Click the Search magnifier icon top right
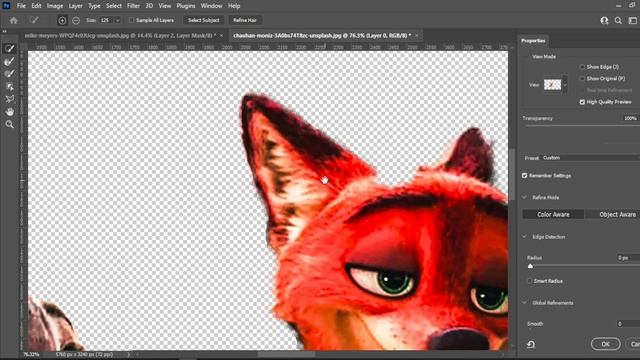The width and height of the screenshot is (640, 360). (618, 20)
